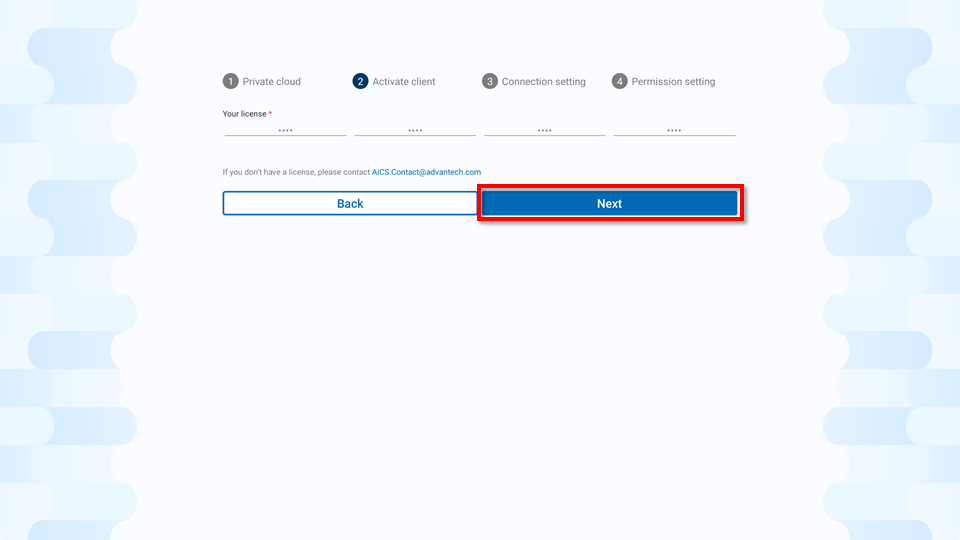Jump to the Permission setting step label
Viewport: 960px width, 540px height.
tap(673, 81)
